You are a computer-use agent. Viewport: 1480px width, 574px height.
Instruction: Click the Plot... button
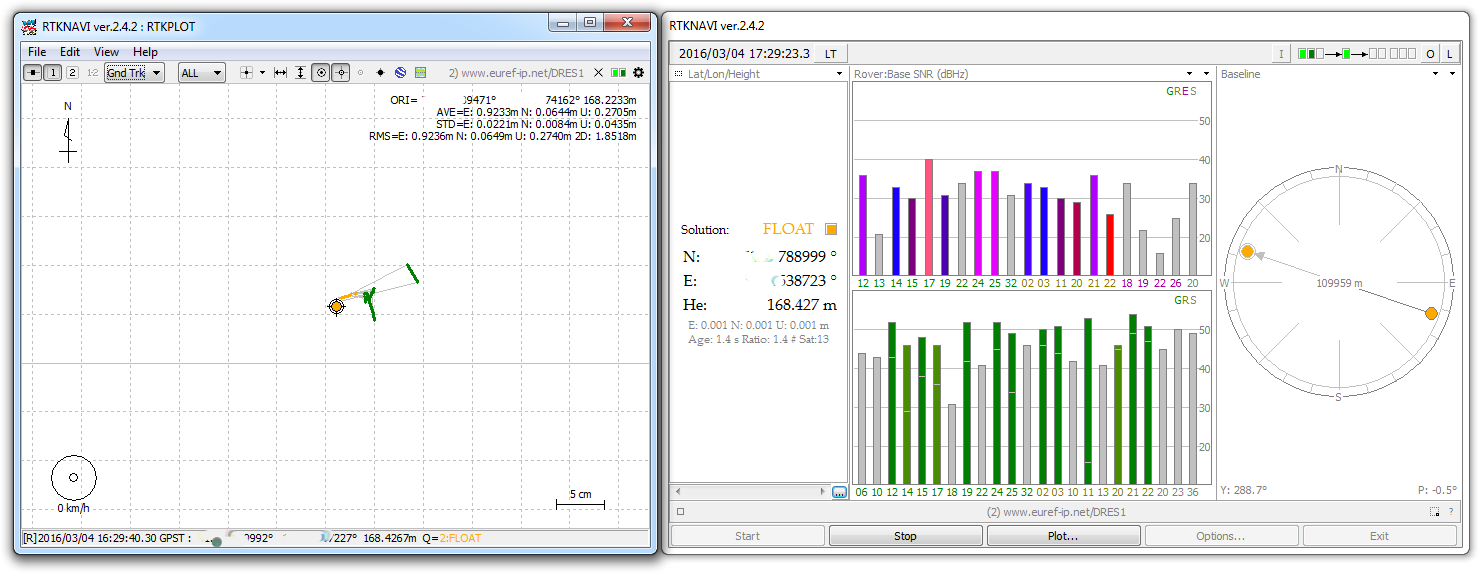(1063, 536)
